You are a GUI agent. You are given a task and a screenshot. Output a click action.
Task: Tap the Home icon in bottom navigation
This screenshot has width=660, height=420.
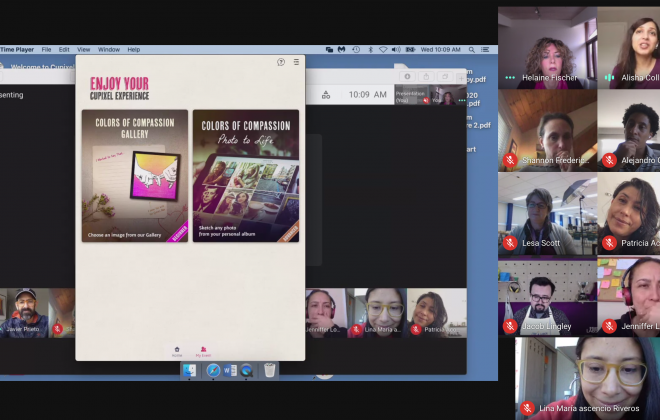177,351
